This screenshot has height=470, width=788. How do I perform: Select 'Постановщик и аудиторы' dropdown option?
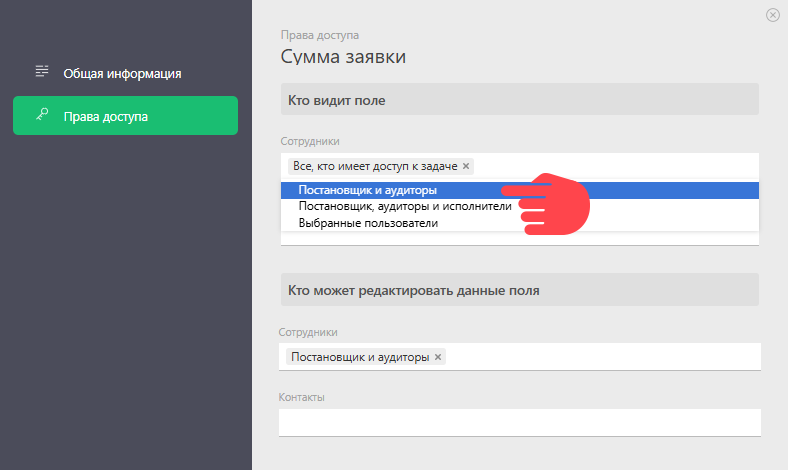coord(520,191)
